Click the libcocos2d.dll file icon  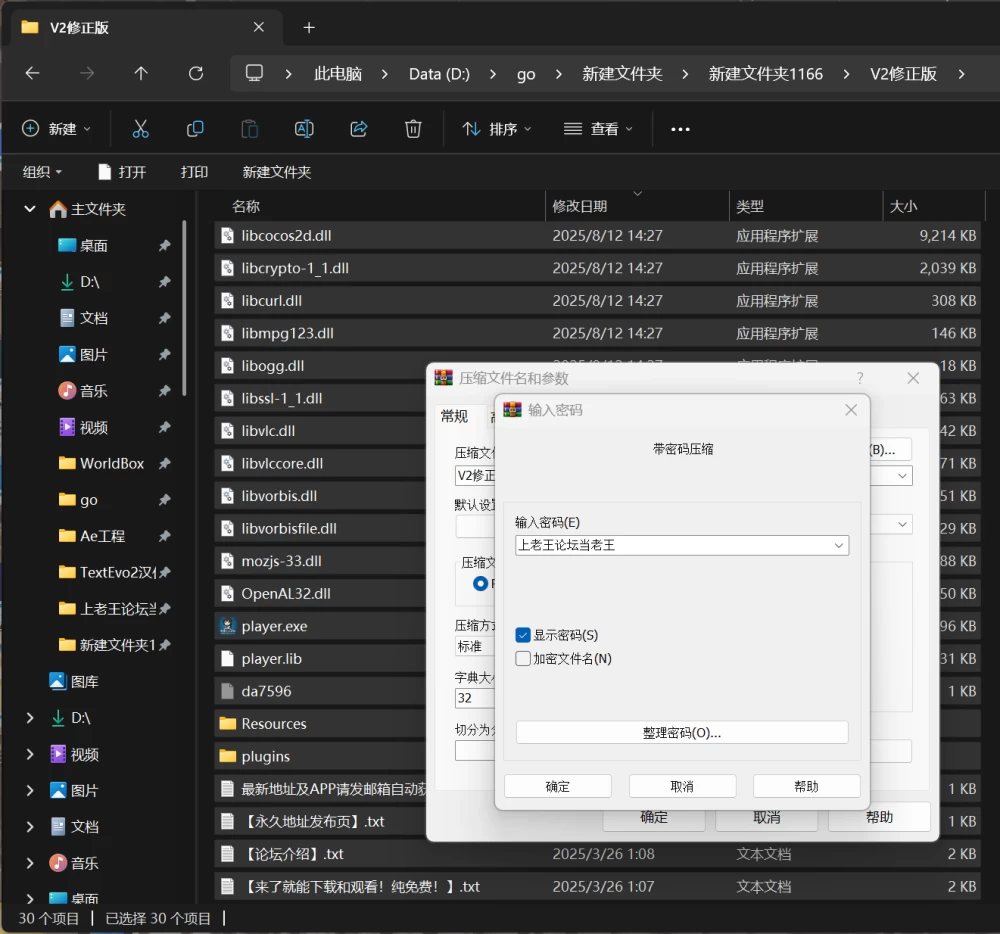[x=227, y=235]
